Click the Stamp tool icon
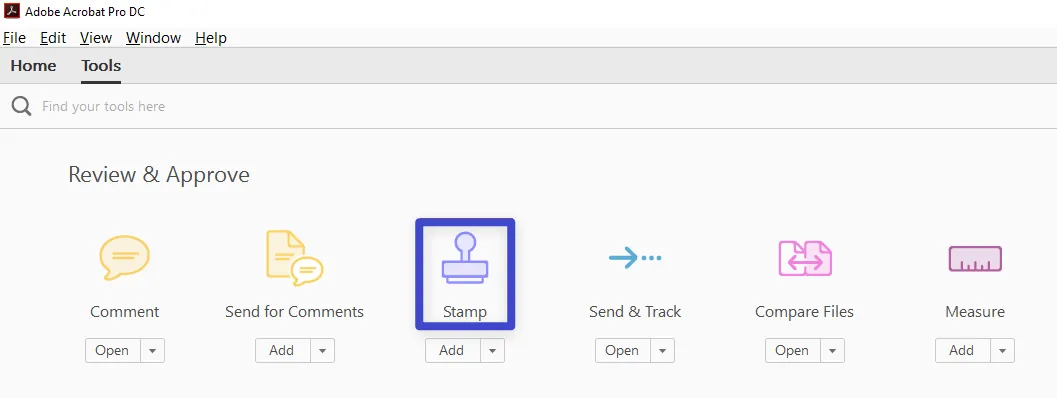 [464, 259]
